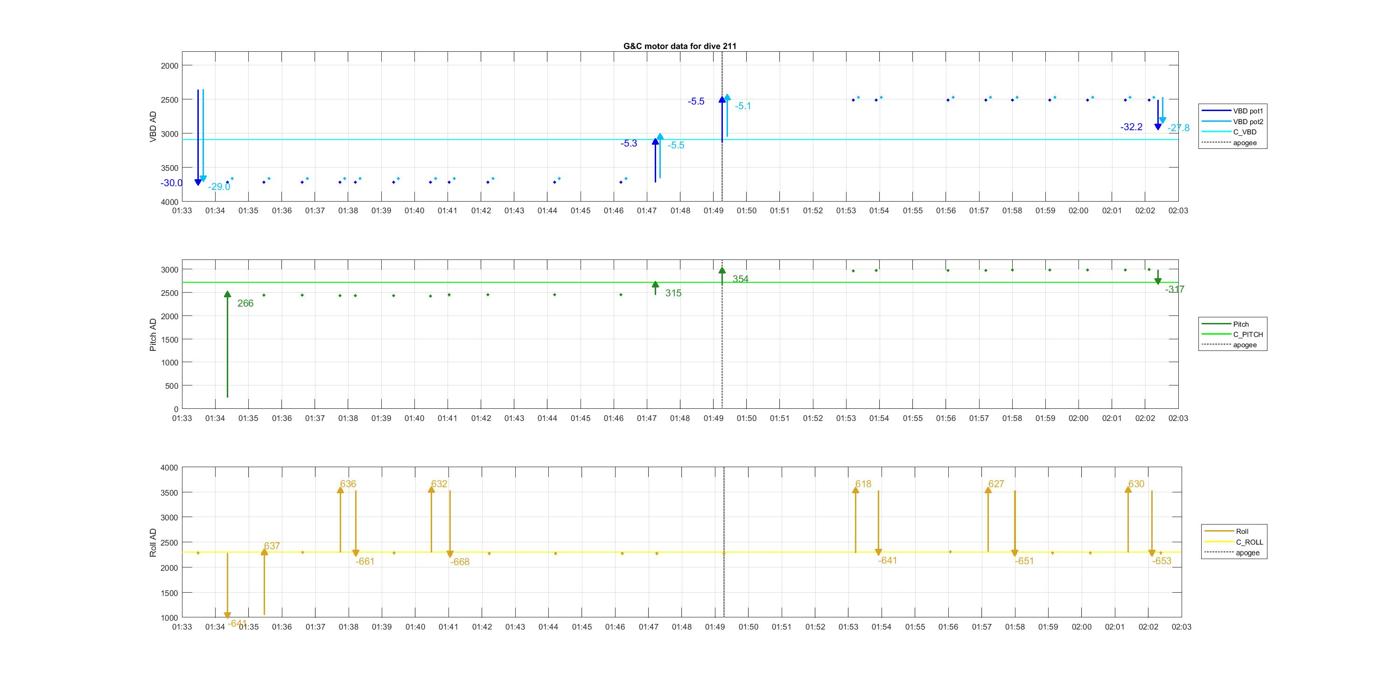The image size is (1400, 693).
Task: Click the -668 roll label
Action: pyautogui.click(x=460, y=563)
